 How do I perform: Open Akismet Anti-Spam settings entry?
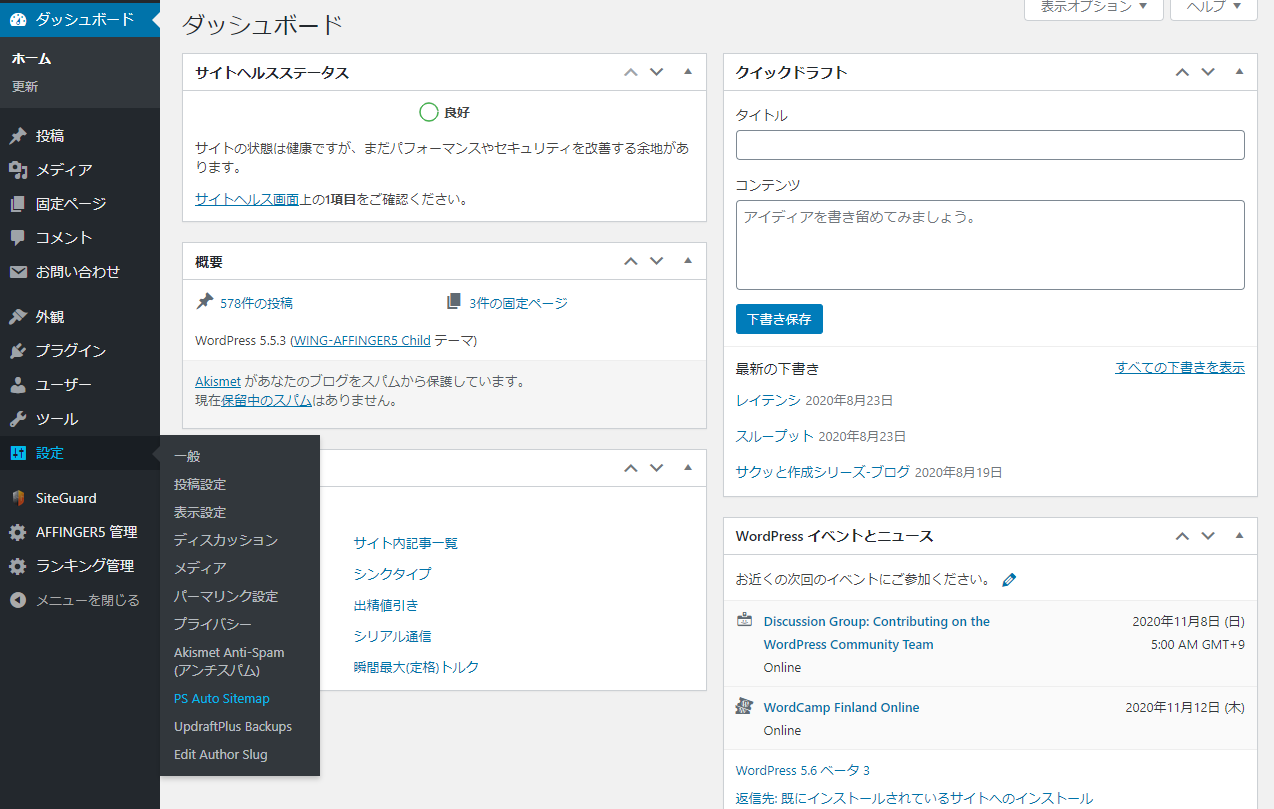coord(229,661)
